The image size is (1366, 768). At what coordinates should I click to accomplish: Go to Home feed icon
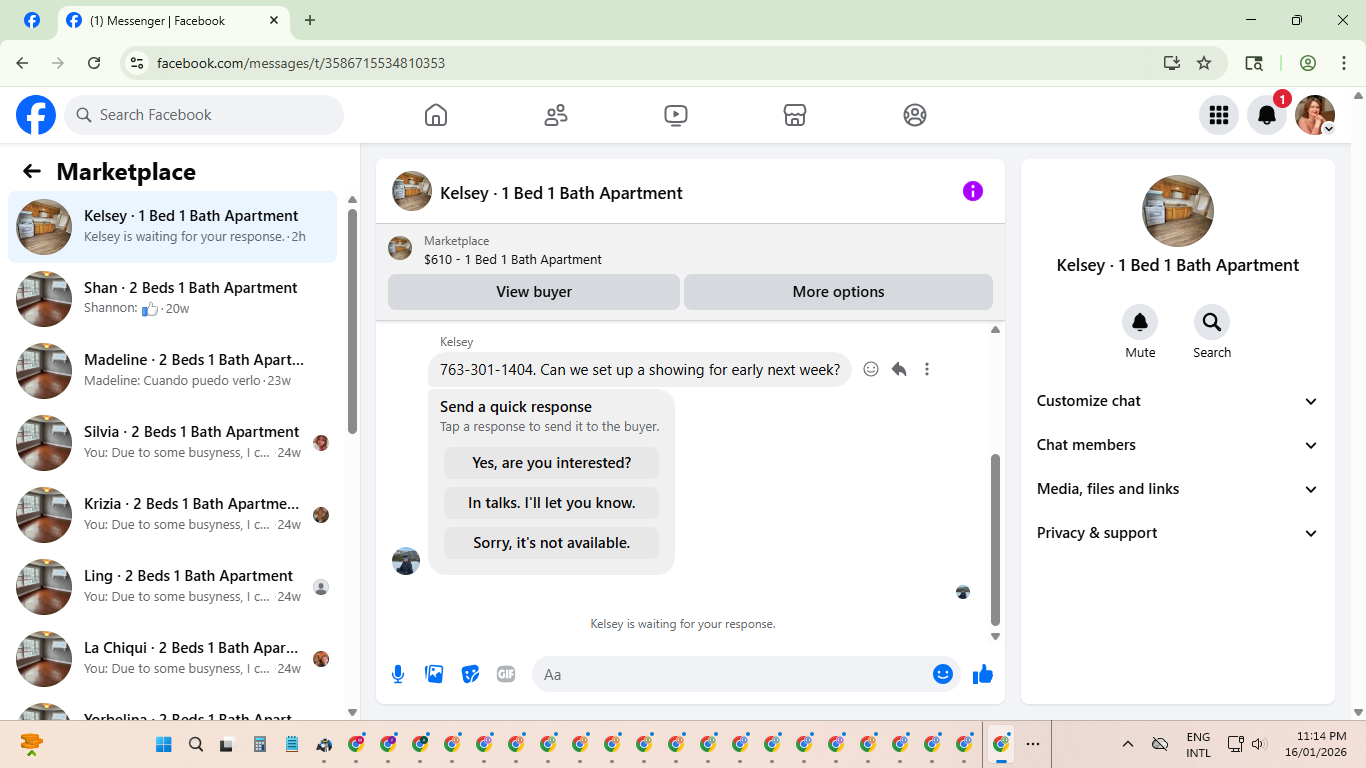pyautogui.click(x=436, y=115)
